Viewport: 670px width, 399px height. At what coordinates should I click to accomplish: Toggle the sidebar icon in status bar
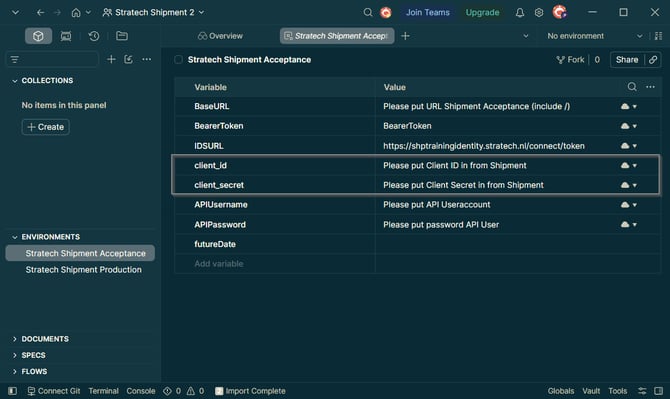point(12,391)
